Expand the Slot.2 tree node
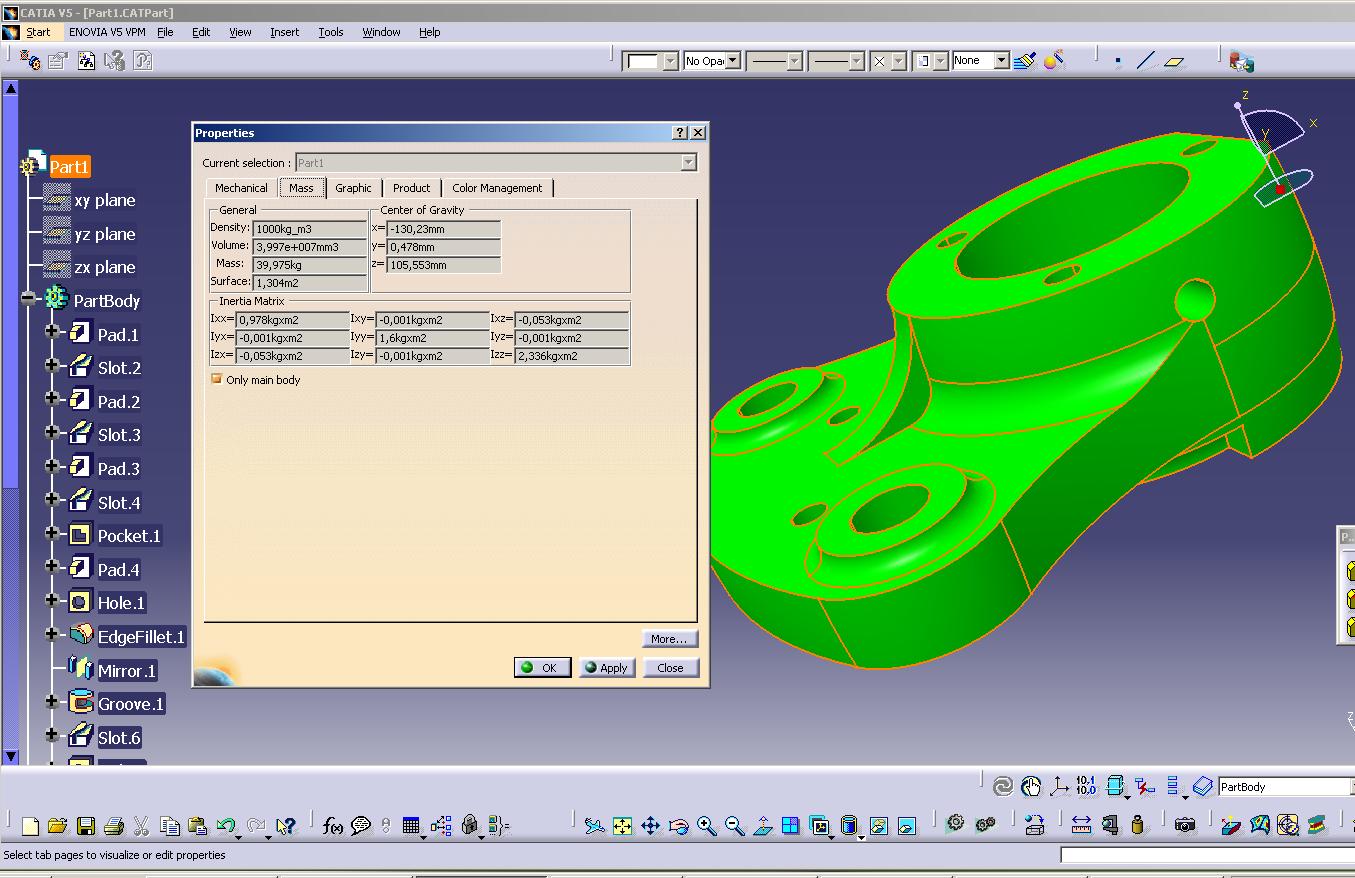The image size is (1355, 878). pos(52,365)
